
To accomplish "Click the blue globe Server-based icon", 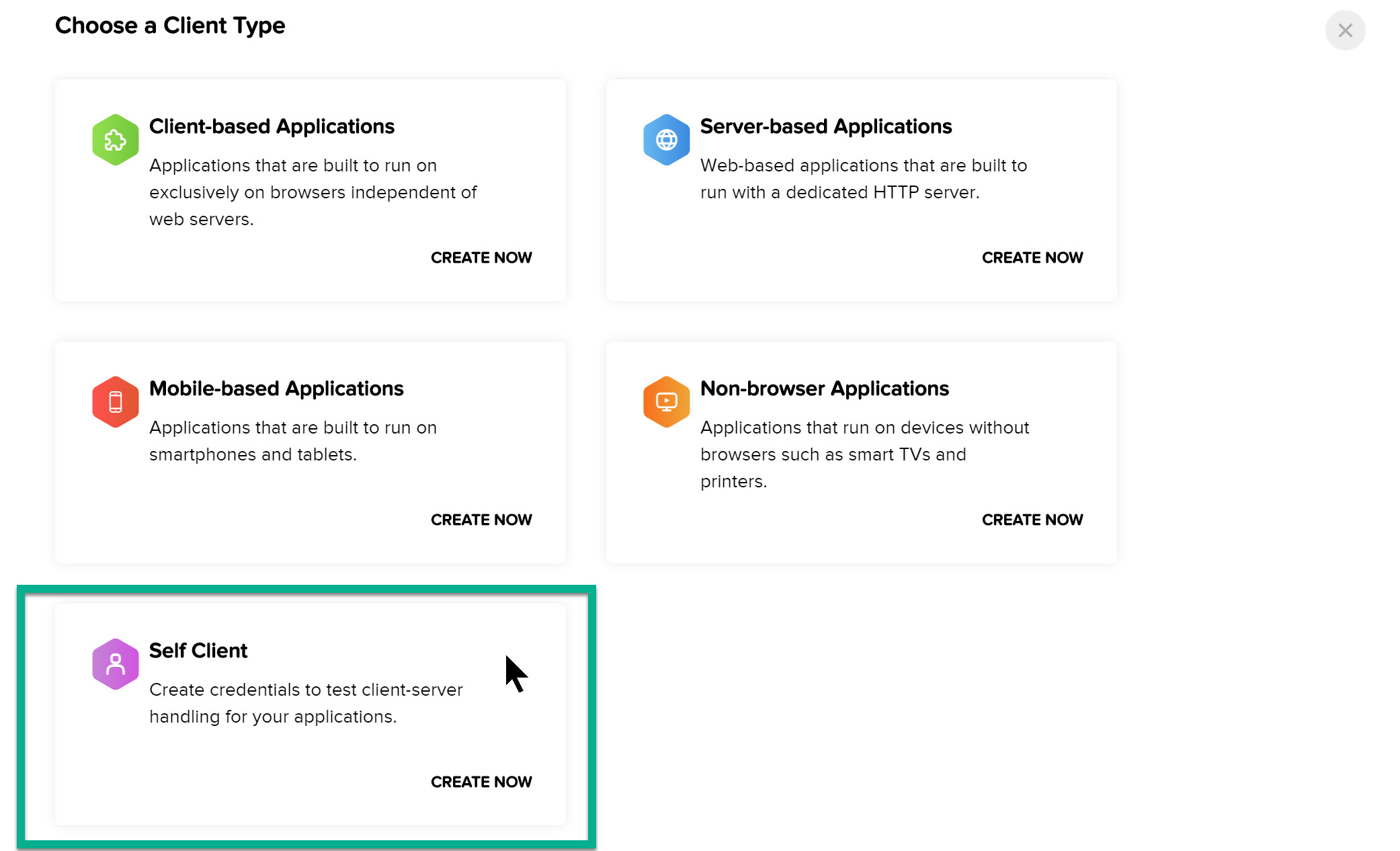I will point(666,140).
